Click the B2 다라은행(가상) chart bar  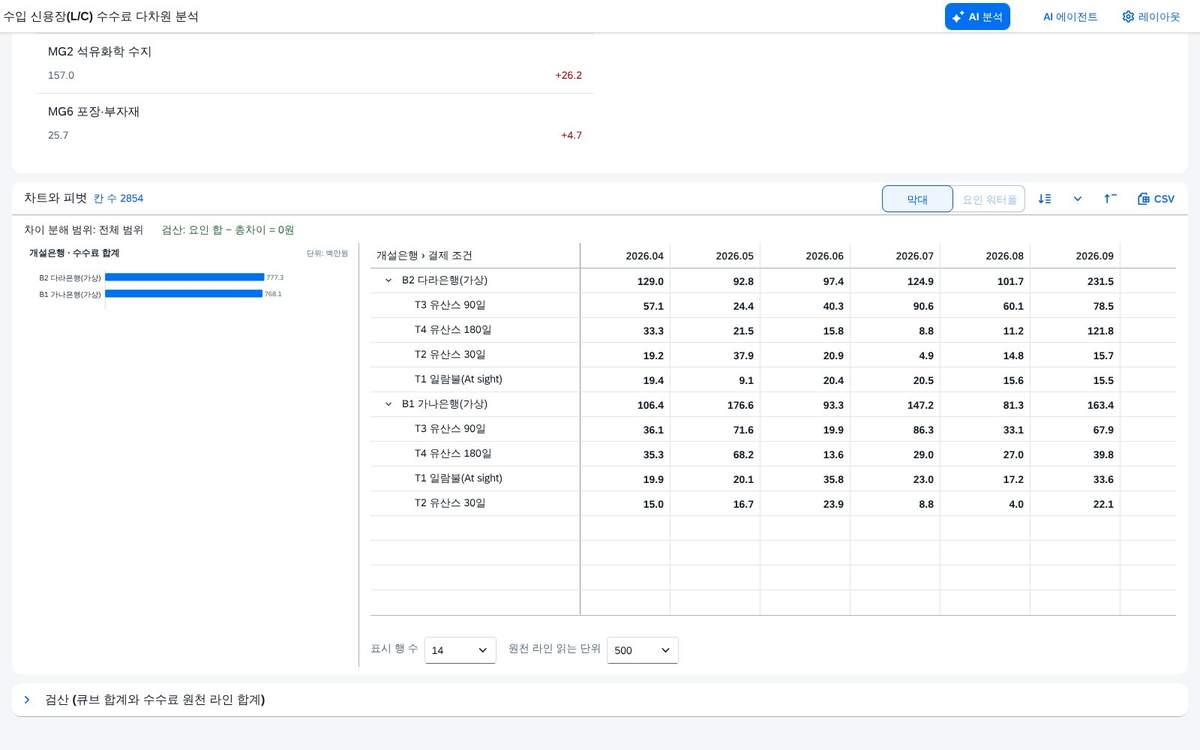(184, 277)
